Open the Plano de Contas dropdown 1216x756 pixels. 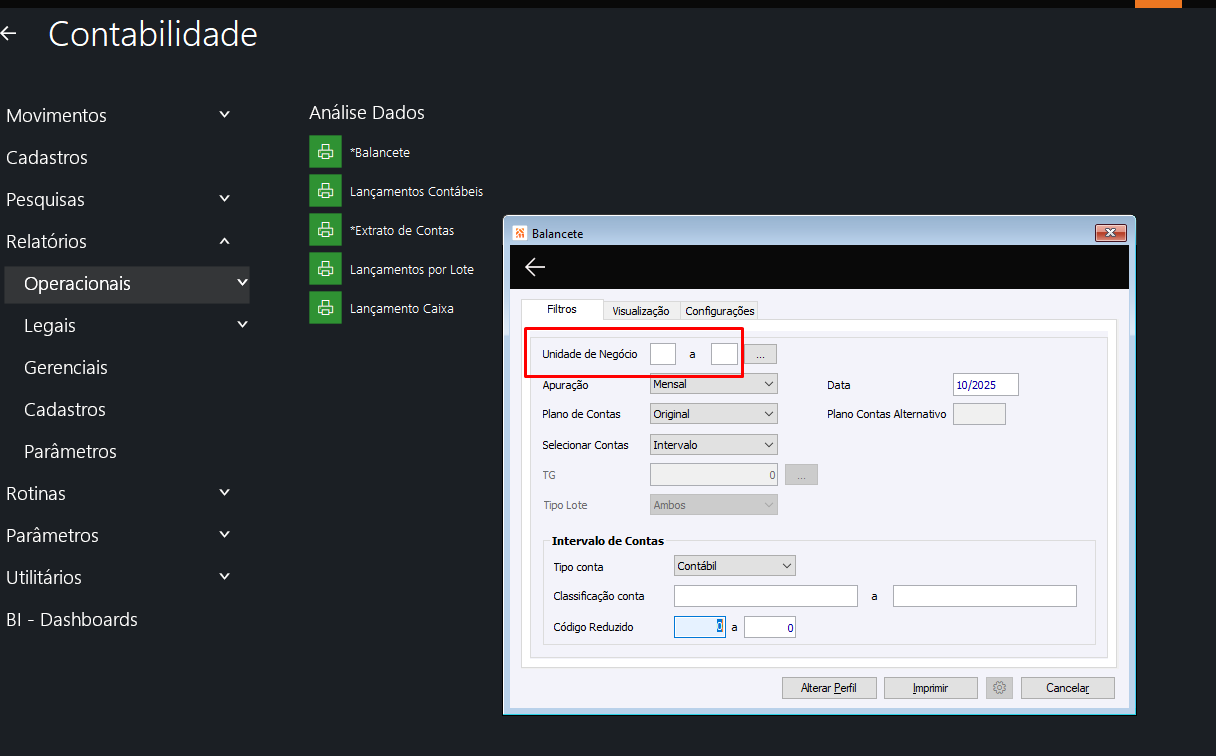coord(714,414)
